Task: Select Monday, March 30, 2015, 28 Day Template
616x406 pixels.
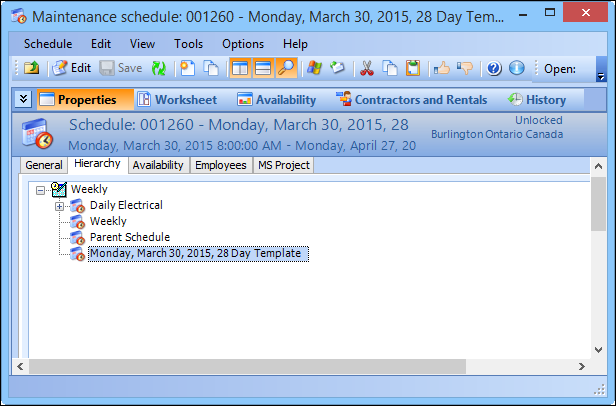Action: pyautogui.click(x=198, y=254)
